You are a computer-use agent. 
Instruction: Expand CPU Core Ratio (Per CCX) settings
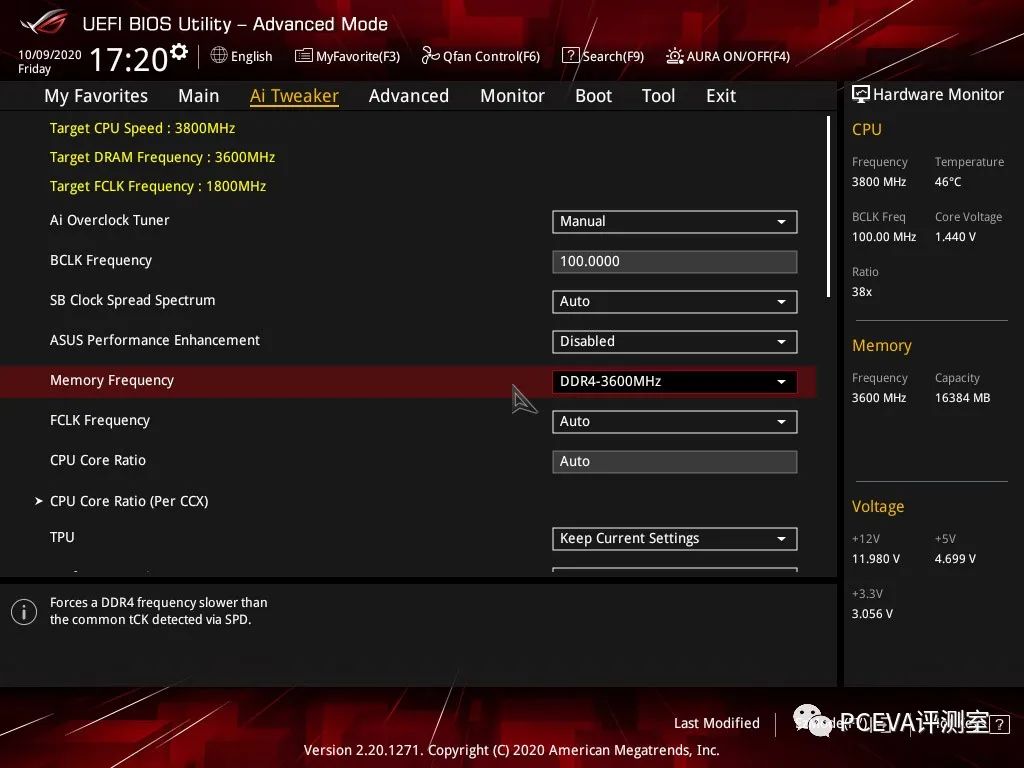tap(129, 500)
